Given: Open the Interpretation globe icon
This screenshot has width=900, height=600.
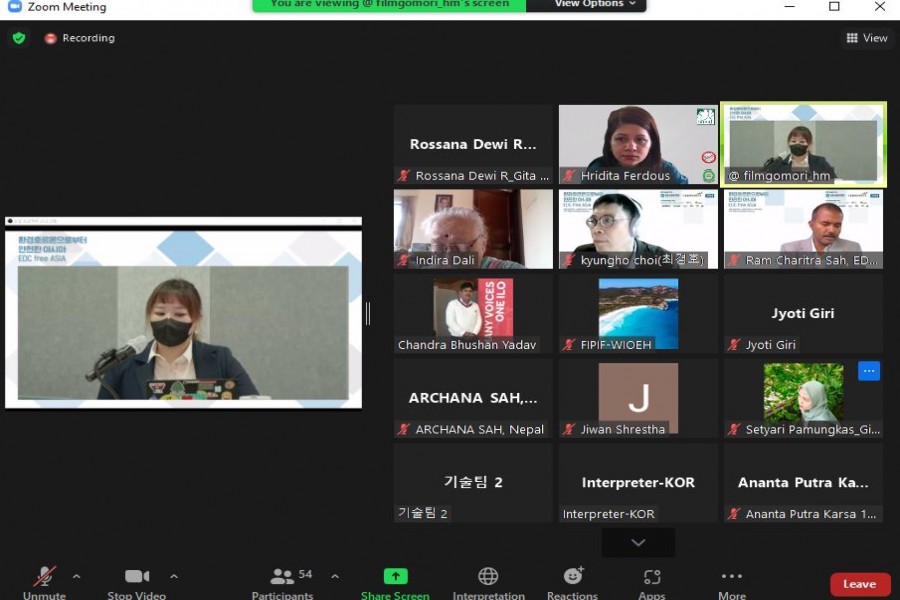Looking at the screenshot, I should pos(488,577).
